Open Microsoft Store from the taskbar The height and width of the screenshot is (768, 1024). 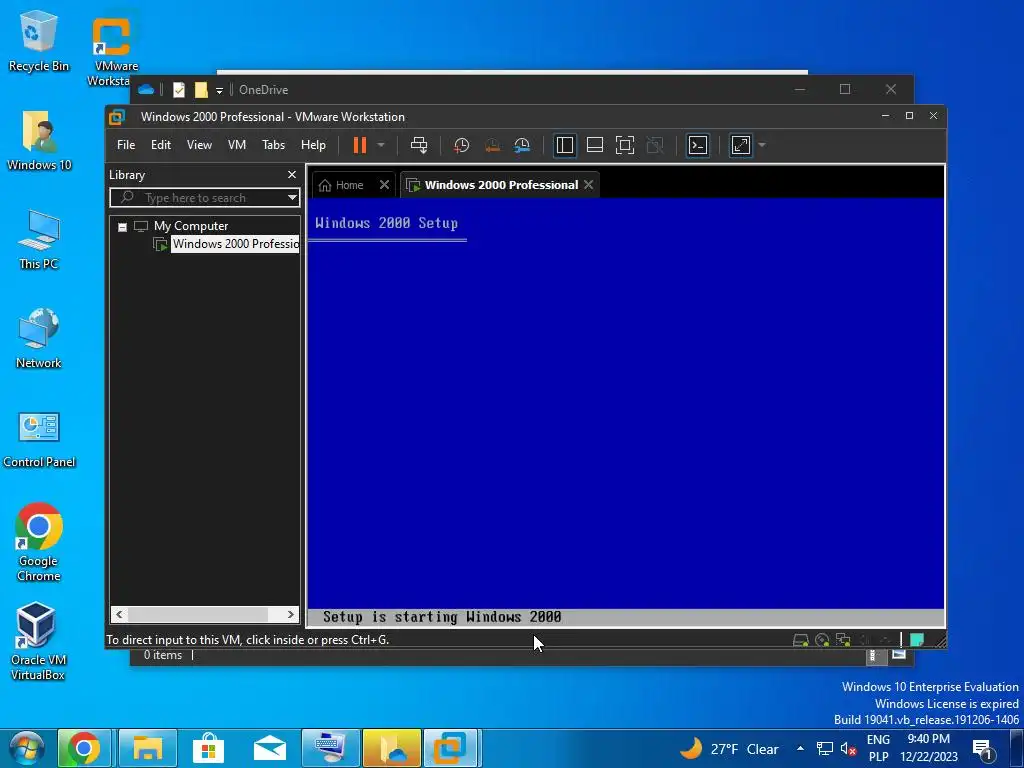point(209,748)
